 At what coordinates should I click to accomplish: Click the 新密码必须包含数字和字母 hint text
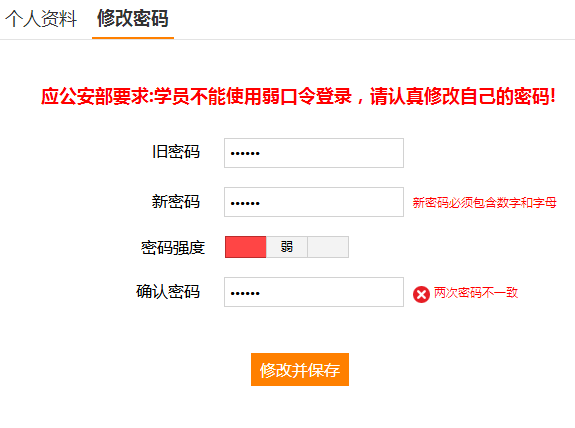[x=484, y=202]
